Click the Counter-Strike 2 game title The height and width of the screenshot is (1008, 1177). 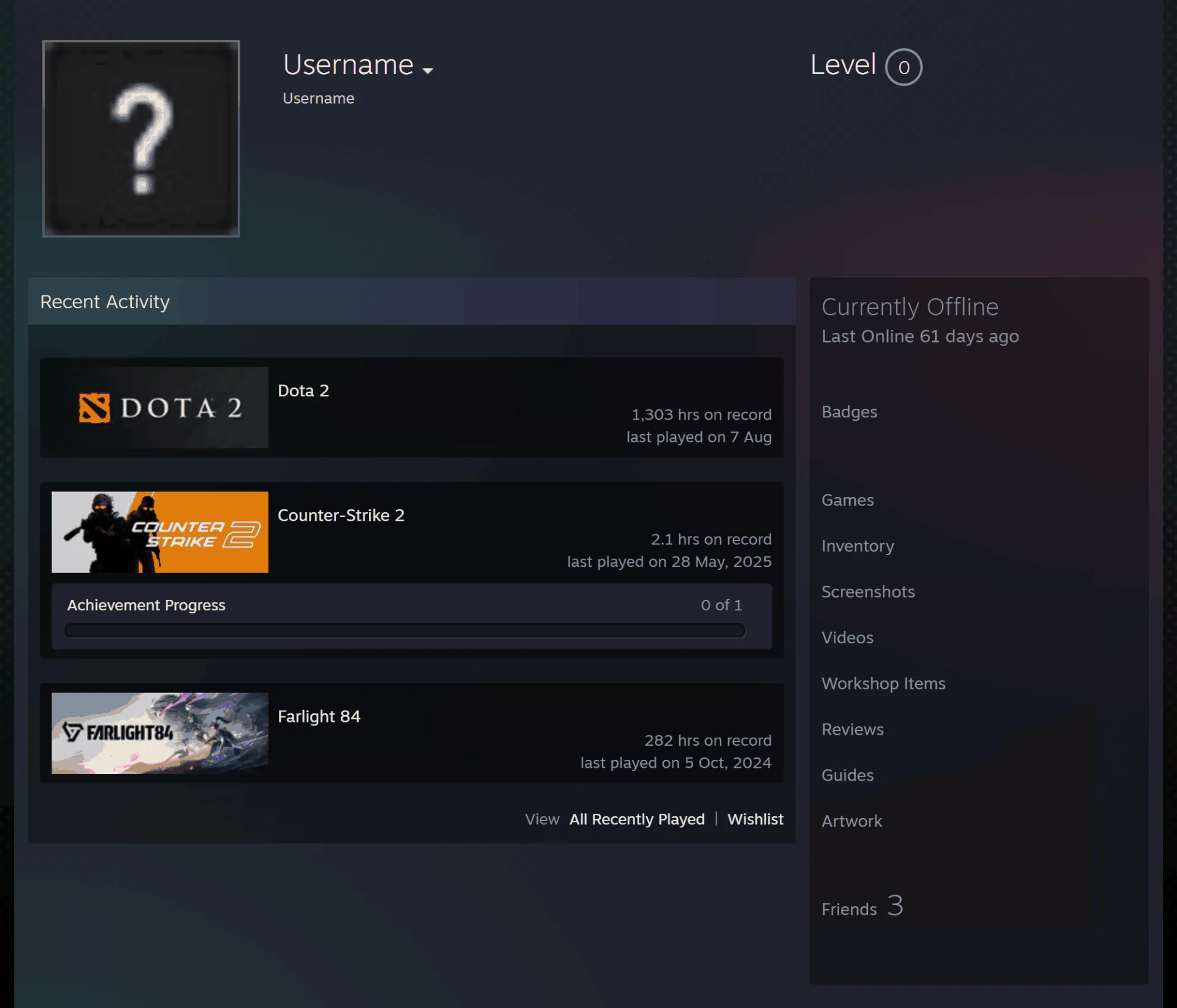click(x=341, y=515)
